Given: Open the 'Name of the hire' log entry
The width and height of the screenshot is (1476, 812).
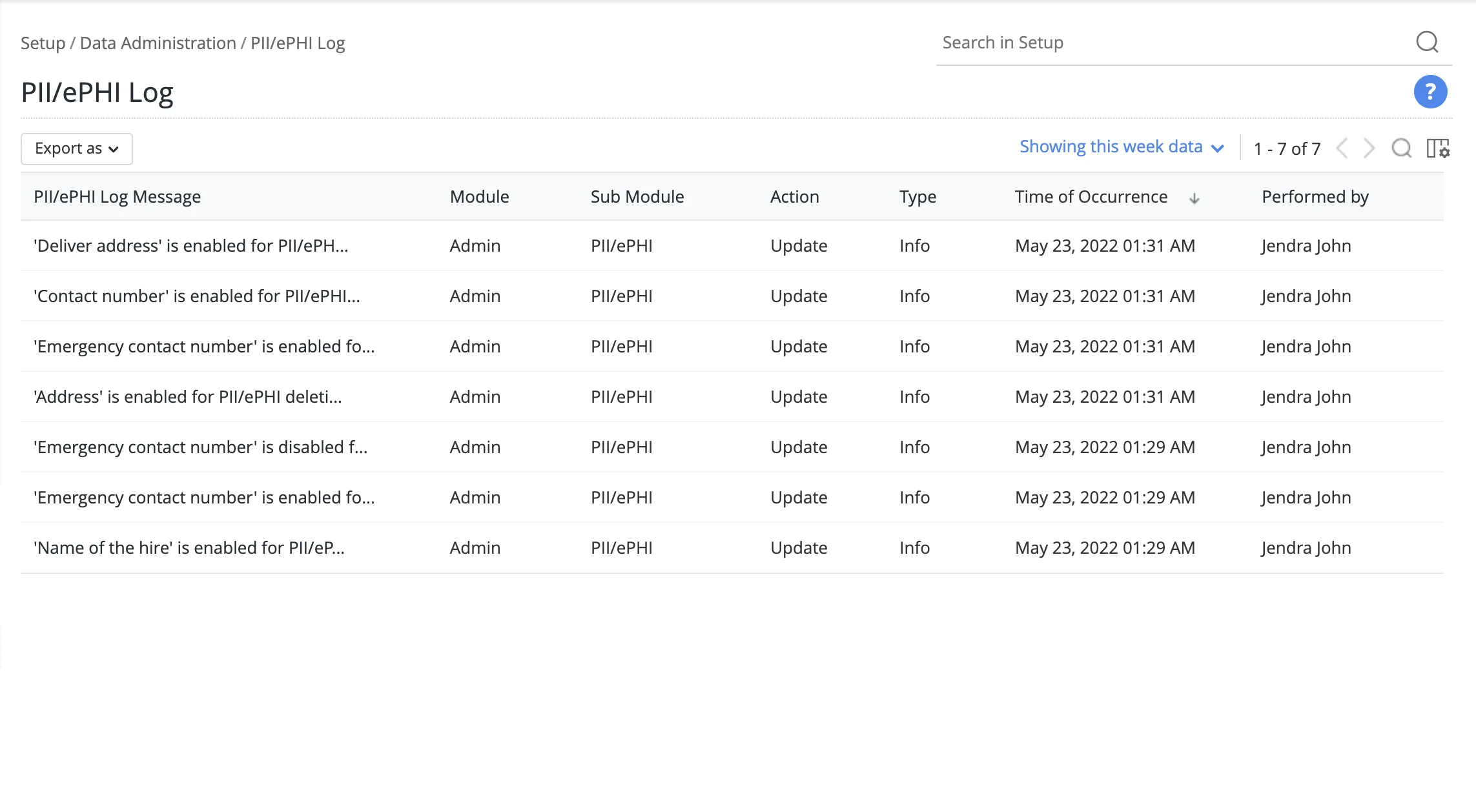Looking at the screenshot, I should pos(189,548).
